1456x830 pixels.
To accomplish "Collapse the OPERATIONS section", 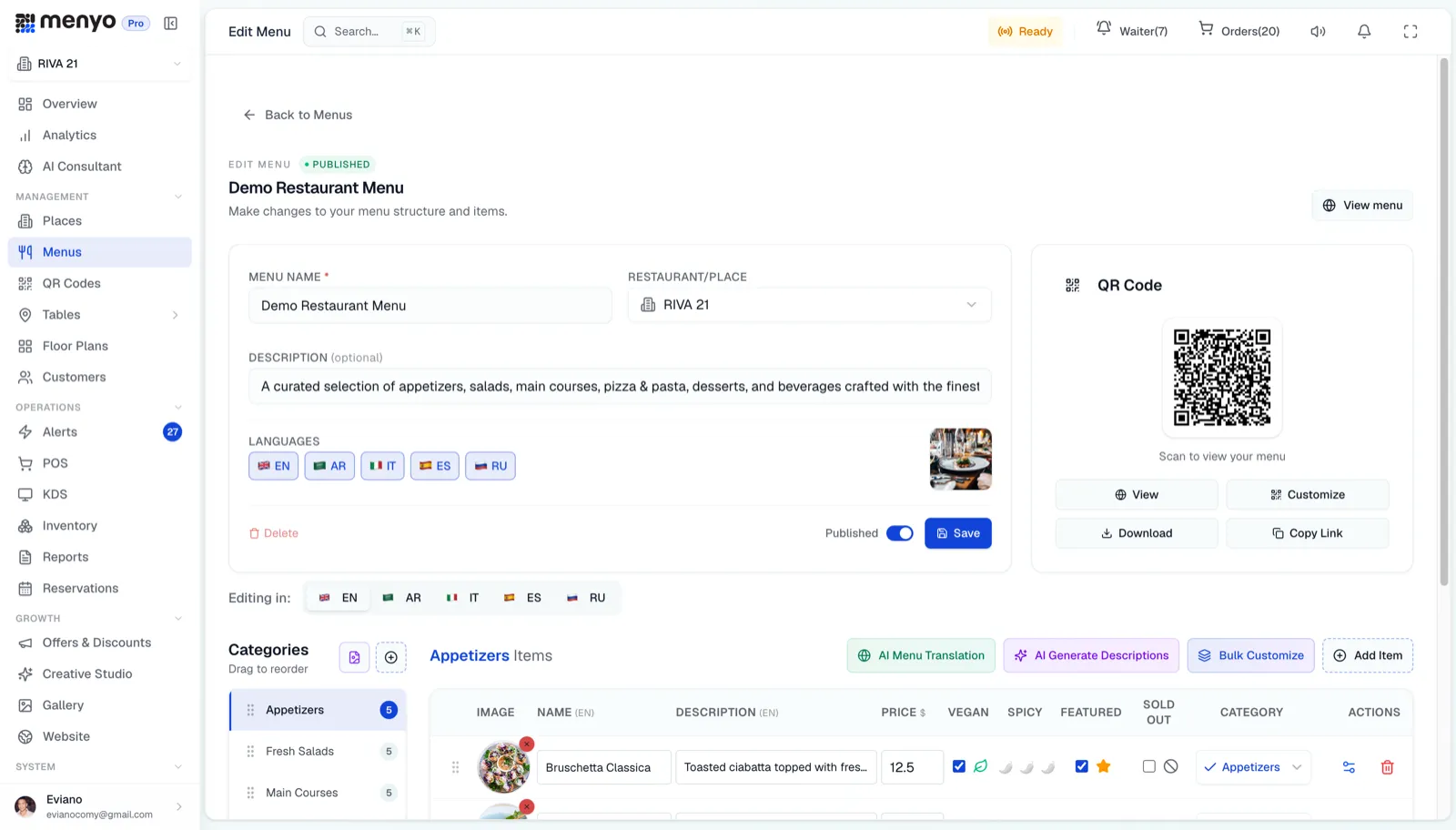I will [178, 408].
